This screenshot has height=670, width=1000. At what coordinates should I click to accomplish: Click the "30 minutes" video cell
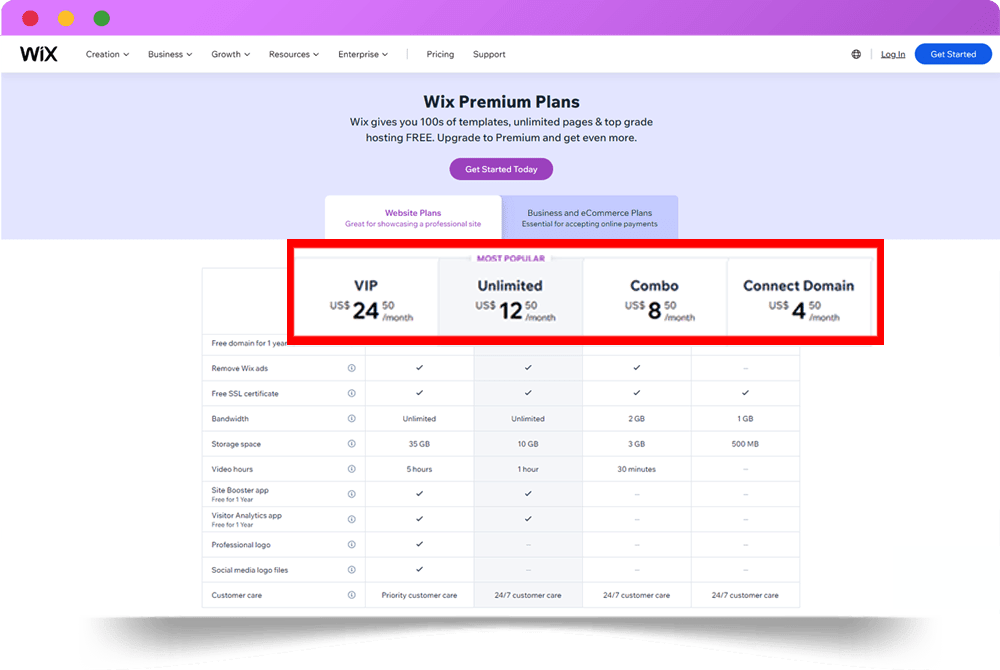pyautogui.click(x=636, y=469)
